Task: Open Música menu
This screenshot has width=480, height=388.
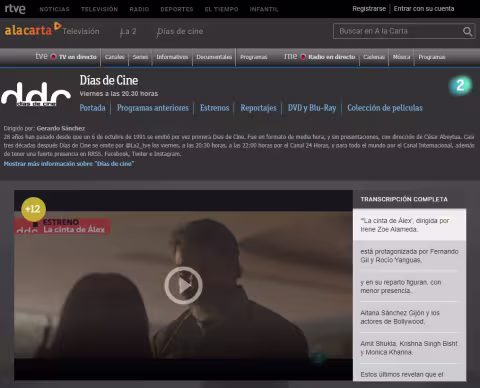Action: coord(401,57)
